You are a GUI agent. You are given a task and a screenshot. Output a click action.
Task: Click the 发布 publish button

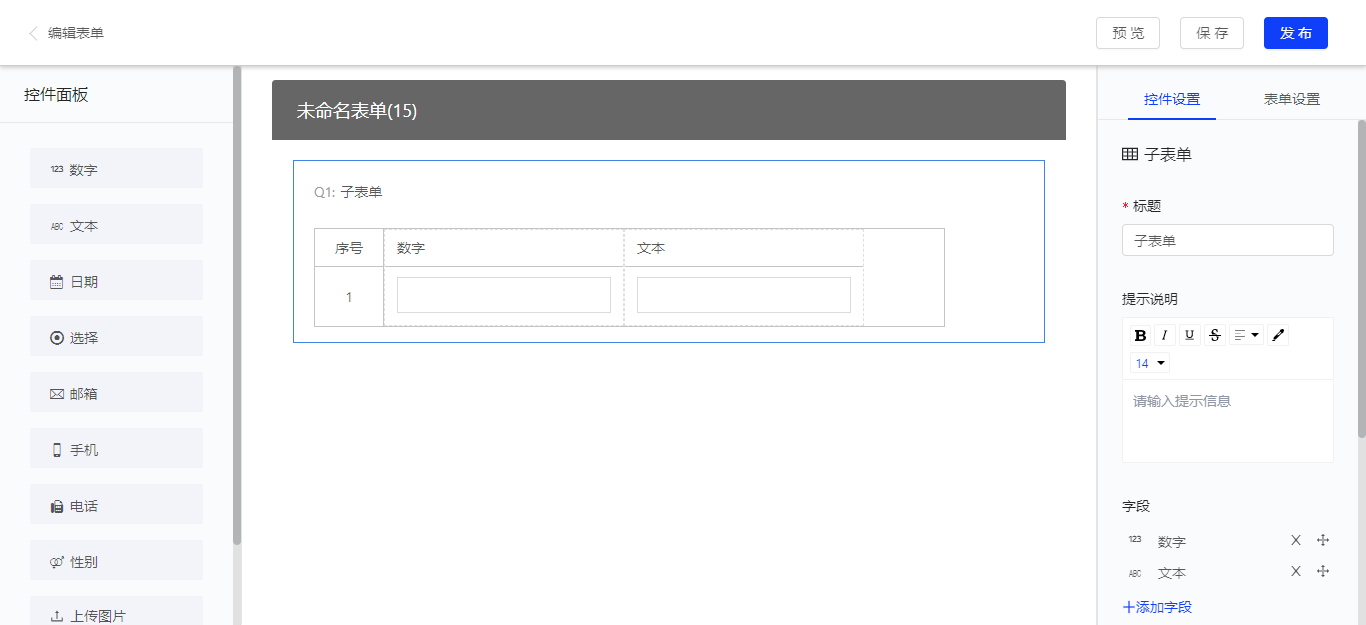tap(1295, 33)
